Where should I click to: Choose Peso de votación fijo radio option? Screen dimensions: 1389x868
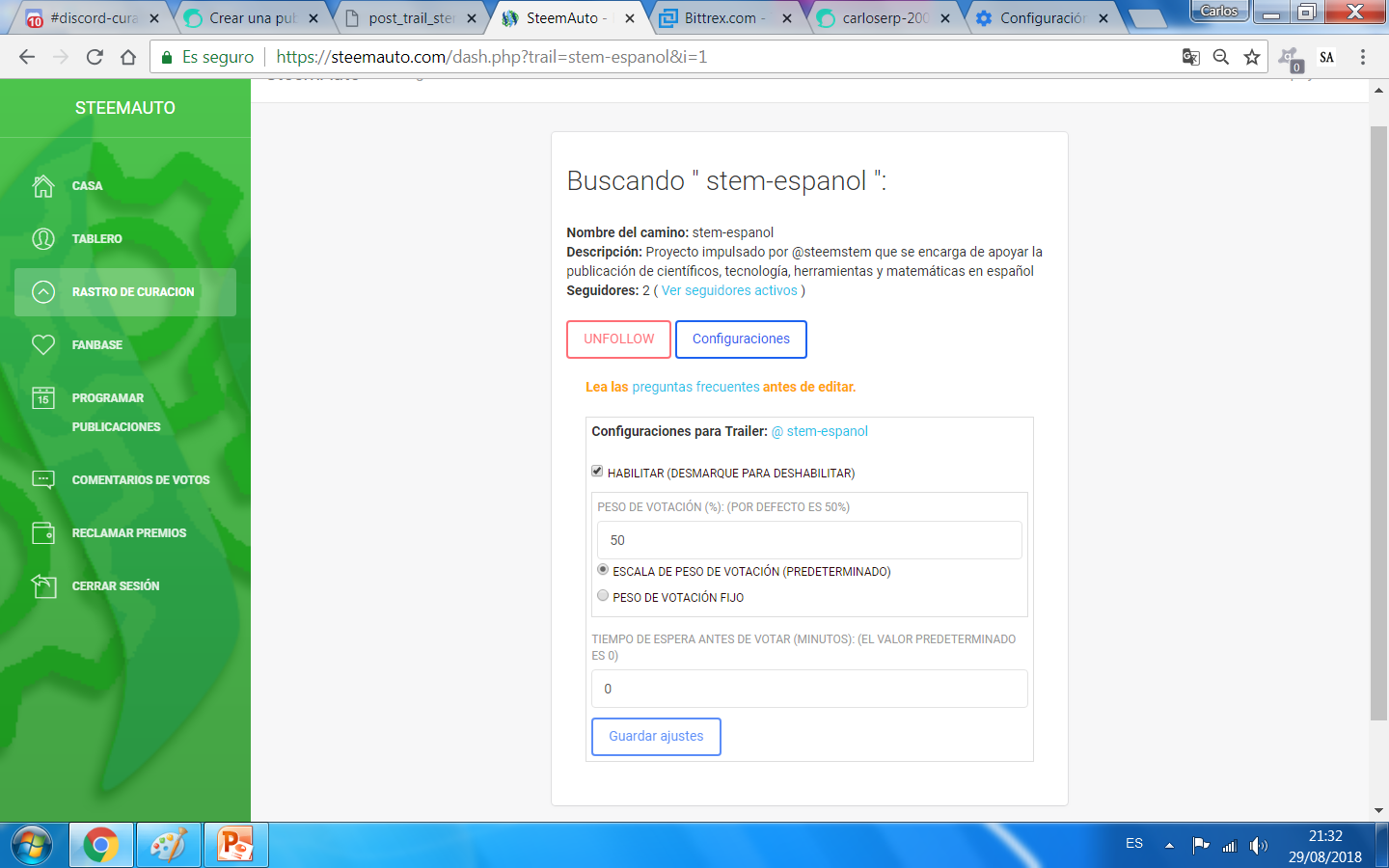[x=603, y=596]
